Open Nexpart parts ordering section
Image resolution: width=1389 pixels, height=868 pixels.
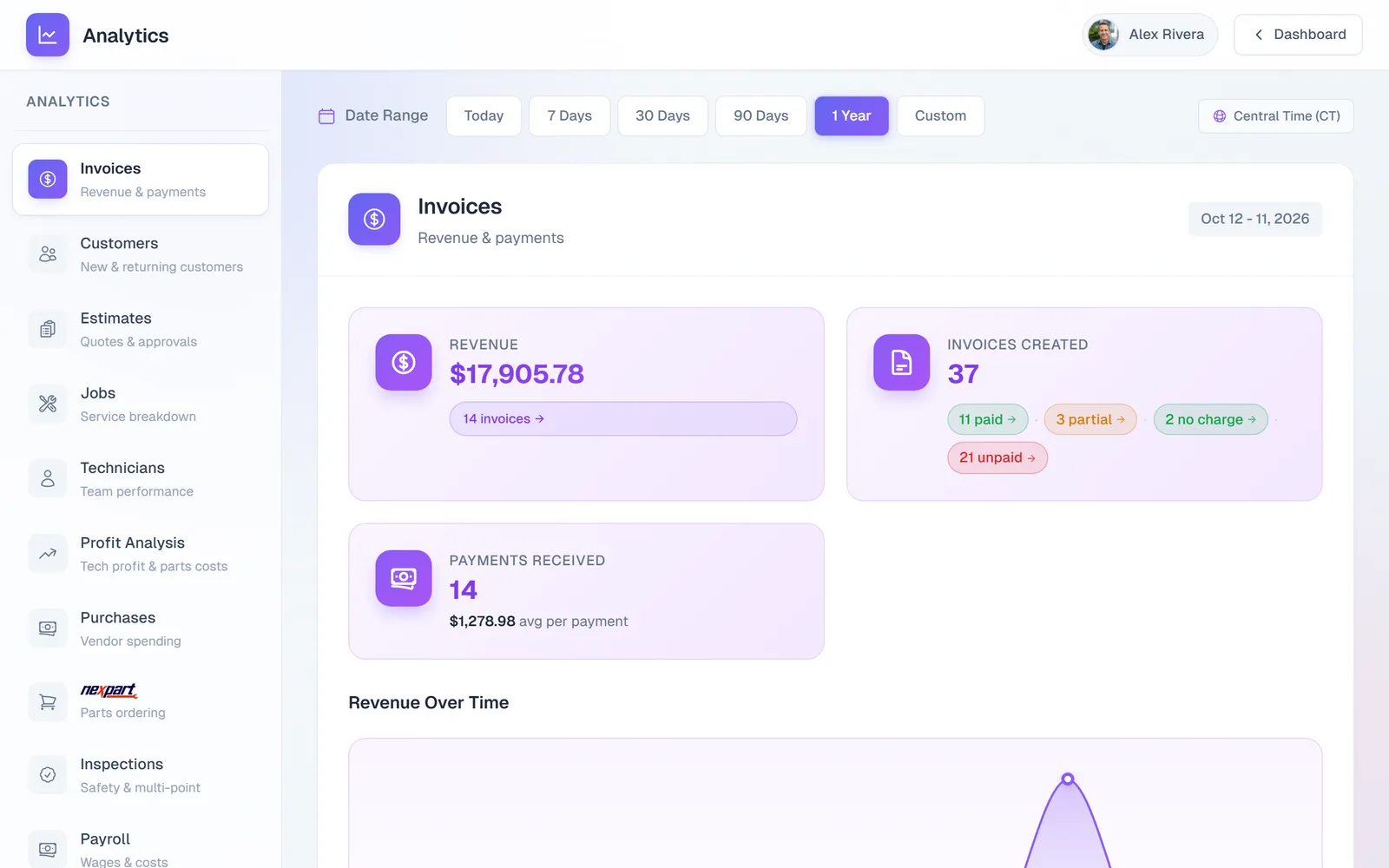click(x=141, y=701)
